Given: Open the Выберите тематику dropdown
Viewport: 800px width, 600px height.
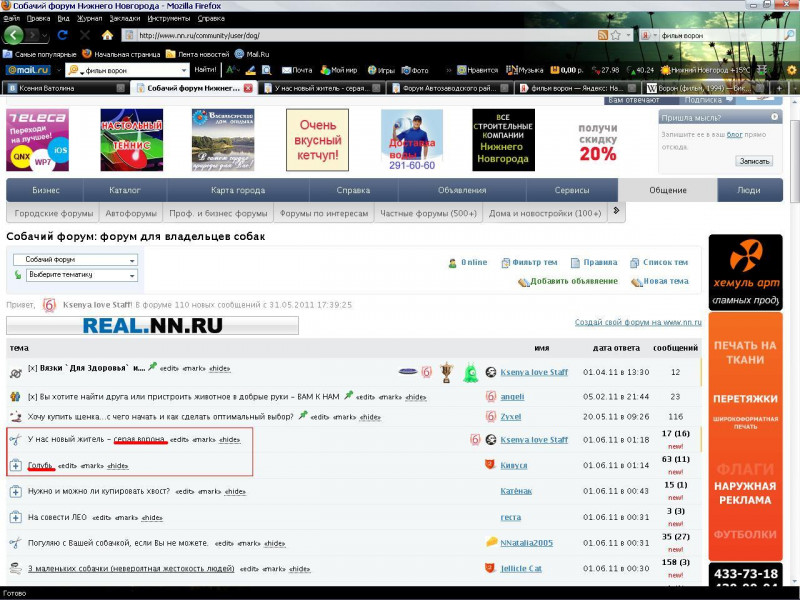Looking at the screenshot, I should click(x=75, y=274).
